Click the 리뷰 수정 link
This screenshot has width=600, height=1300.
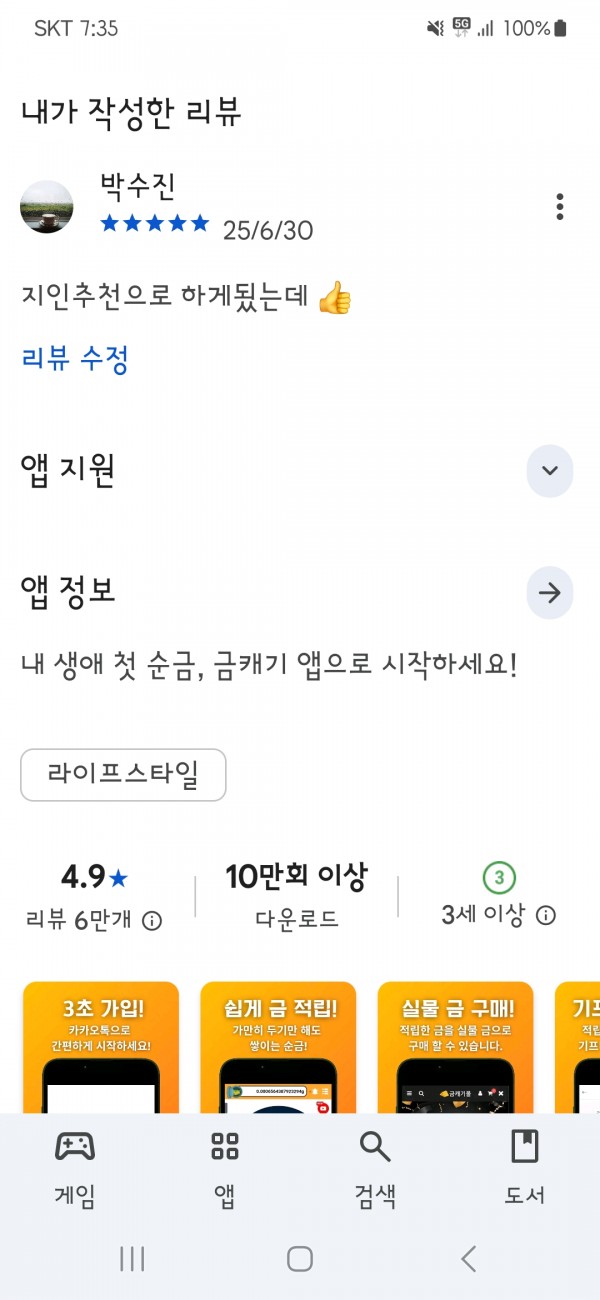click(75, 358)
